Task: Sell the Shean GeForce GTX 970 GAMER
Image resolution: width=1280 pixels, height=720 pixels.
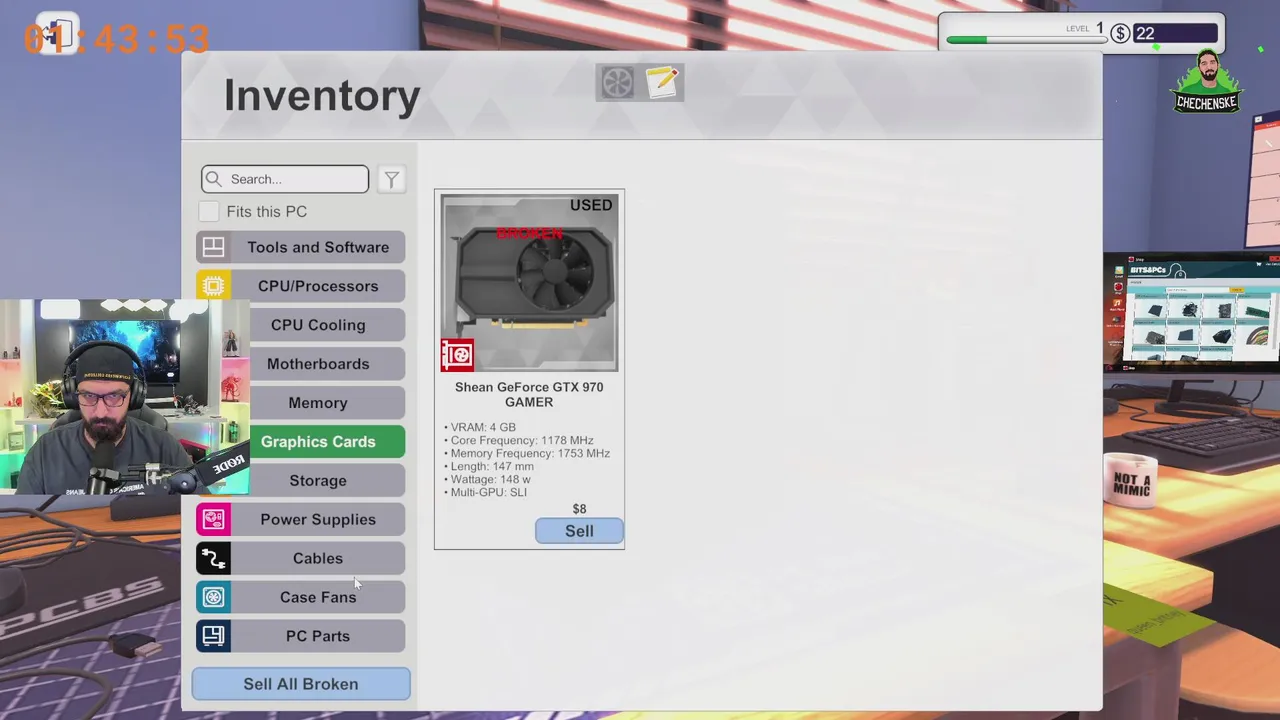Action: coord(579,531)
